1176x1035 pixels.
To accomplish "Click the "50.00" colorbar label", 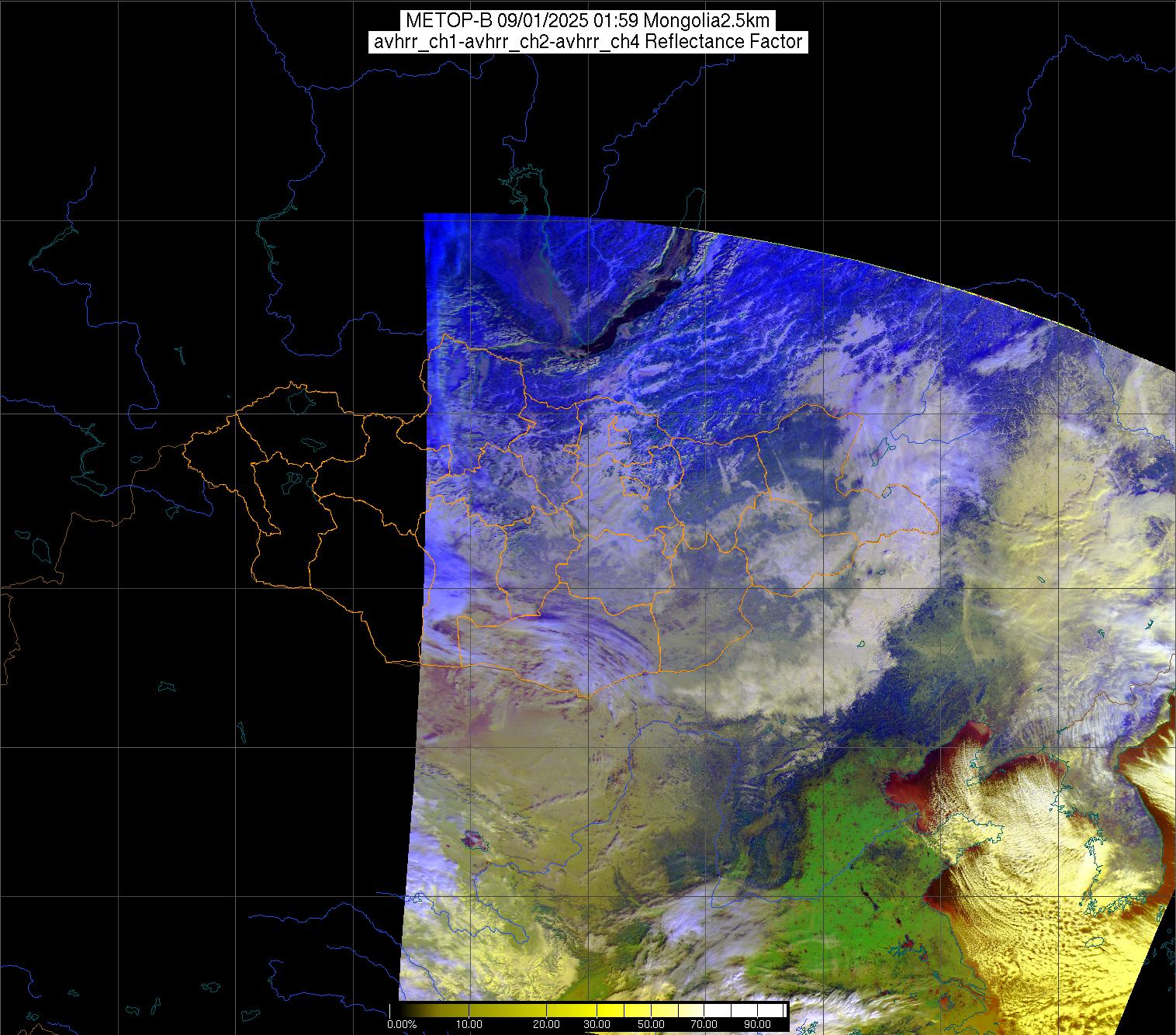I will point(650,1025).
